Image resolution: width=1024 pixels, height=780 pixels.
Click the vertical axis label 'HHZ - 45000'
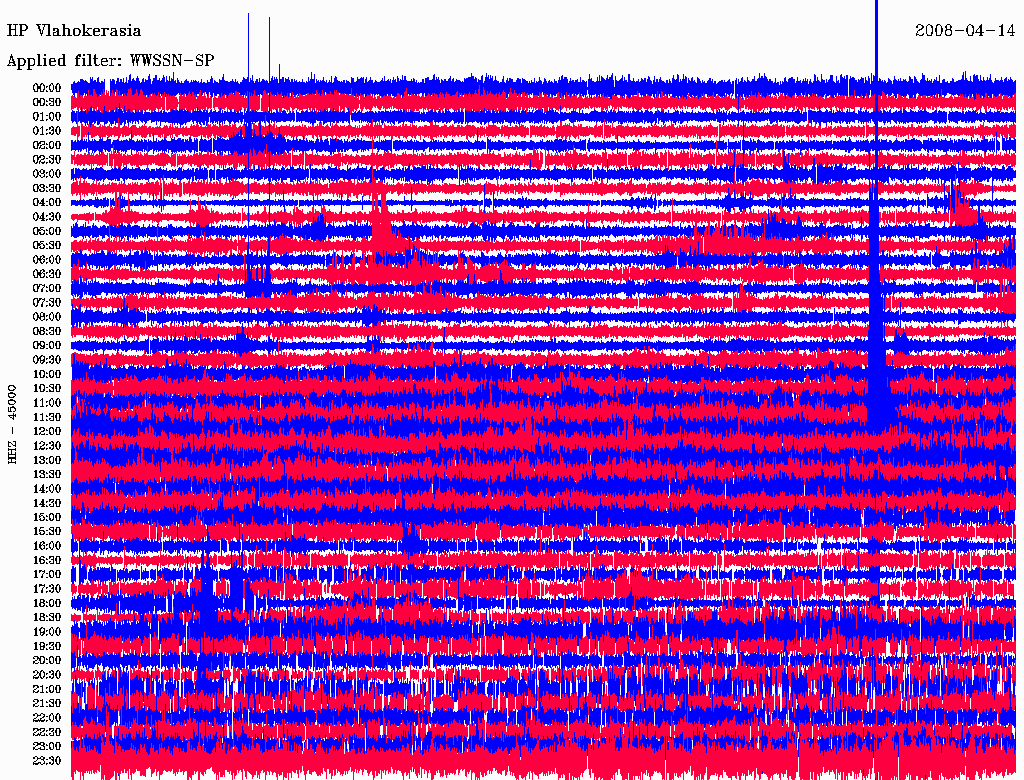(x=12, y=425)
